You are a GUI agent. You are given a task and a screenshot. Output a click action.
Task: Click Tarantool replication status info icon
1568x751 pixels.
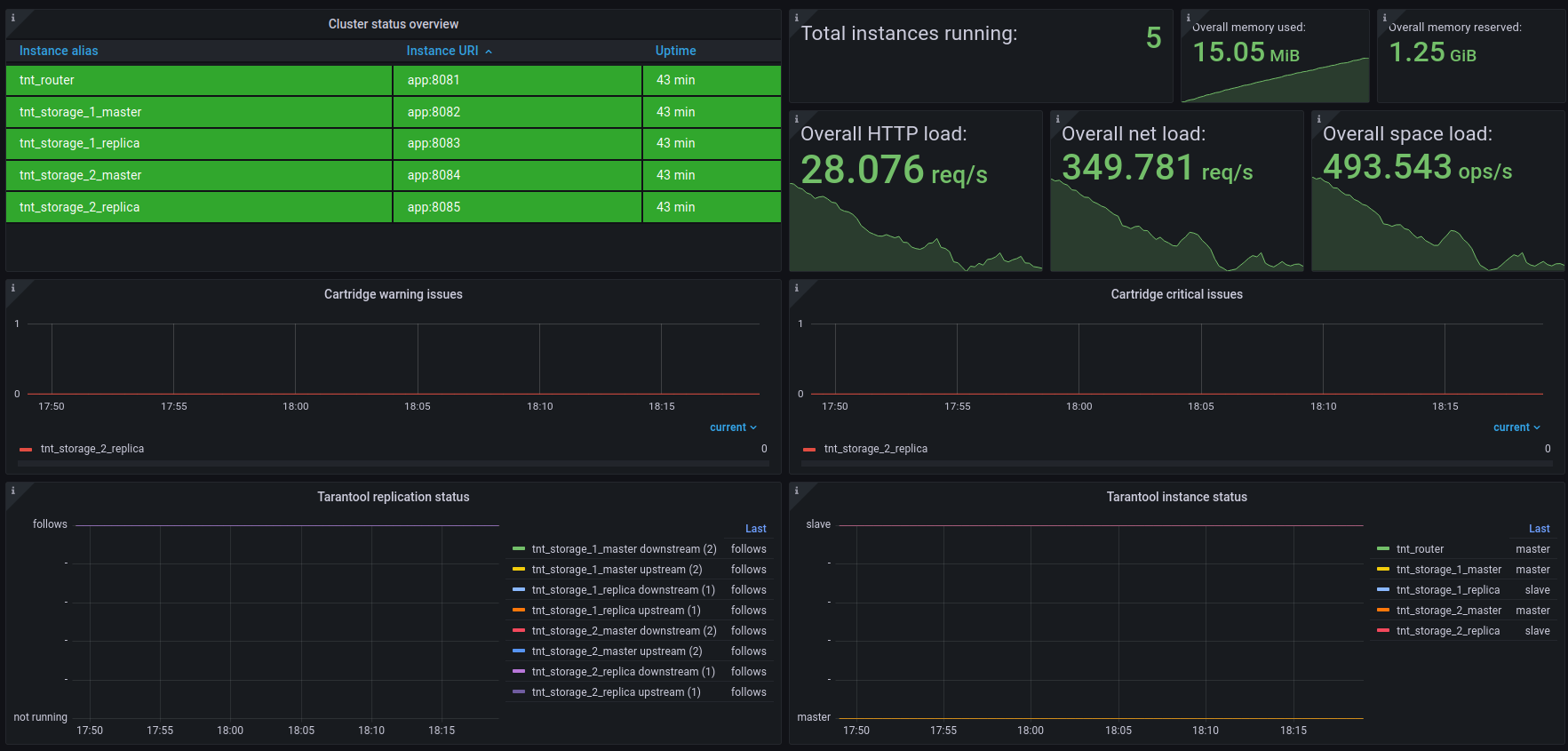[x=12, y=491]
